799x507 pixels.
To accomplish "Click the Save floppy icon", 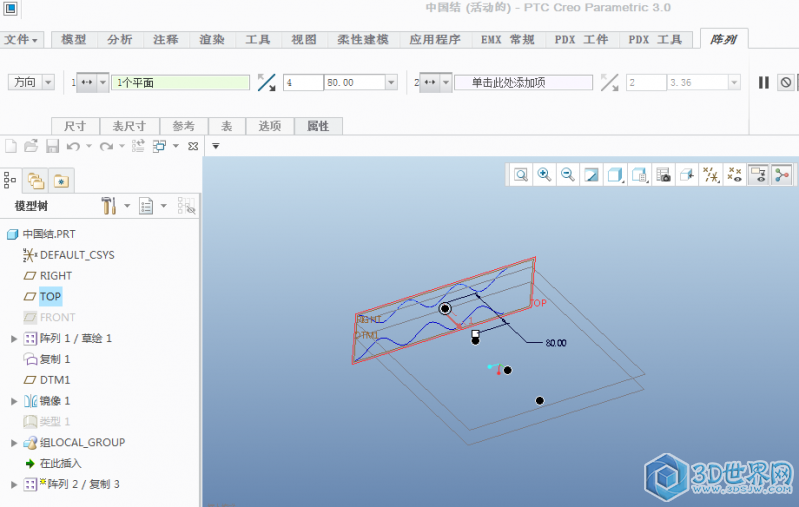I will coord(52,146).
